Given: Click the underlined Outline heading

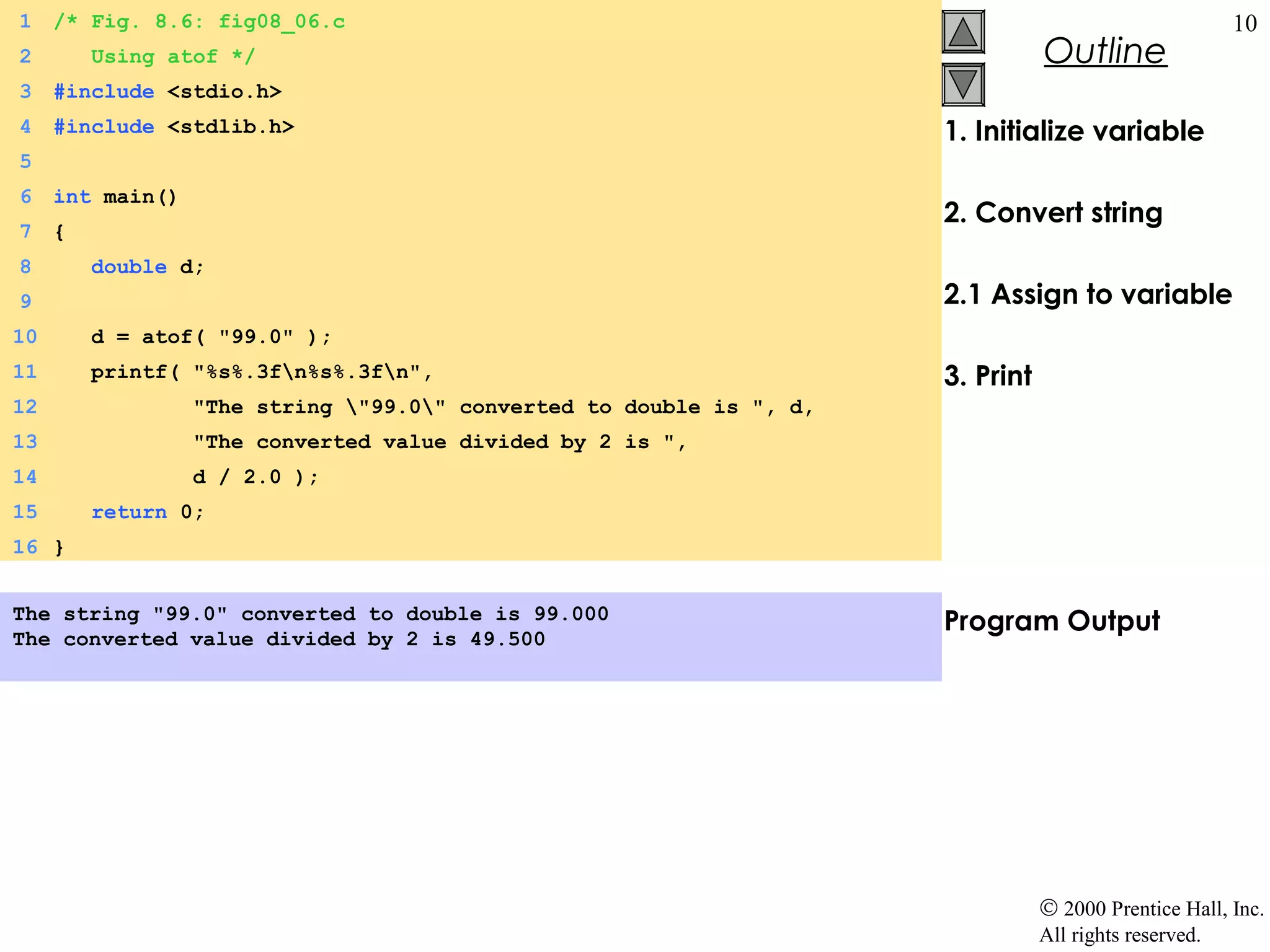Looking at the screenshot, I should 1105,51.
